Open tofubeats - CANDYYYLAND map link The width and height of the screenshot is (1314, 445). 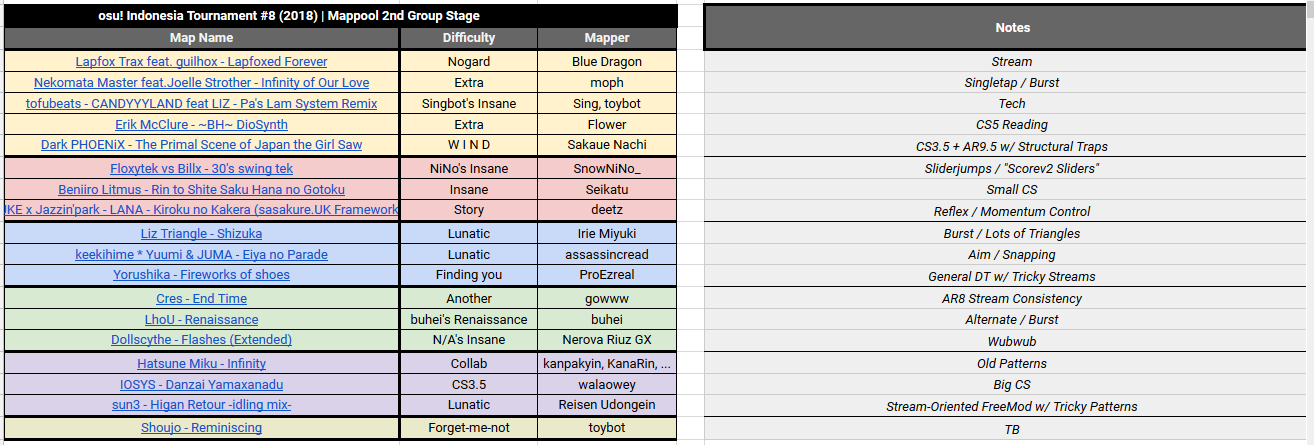point(201,103)
